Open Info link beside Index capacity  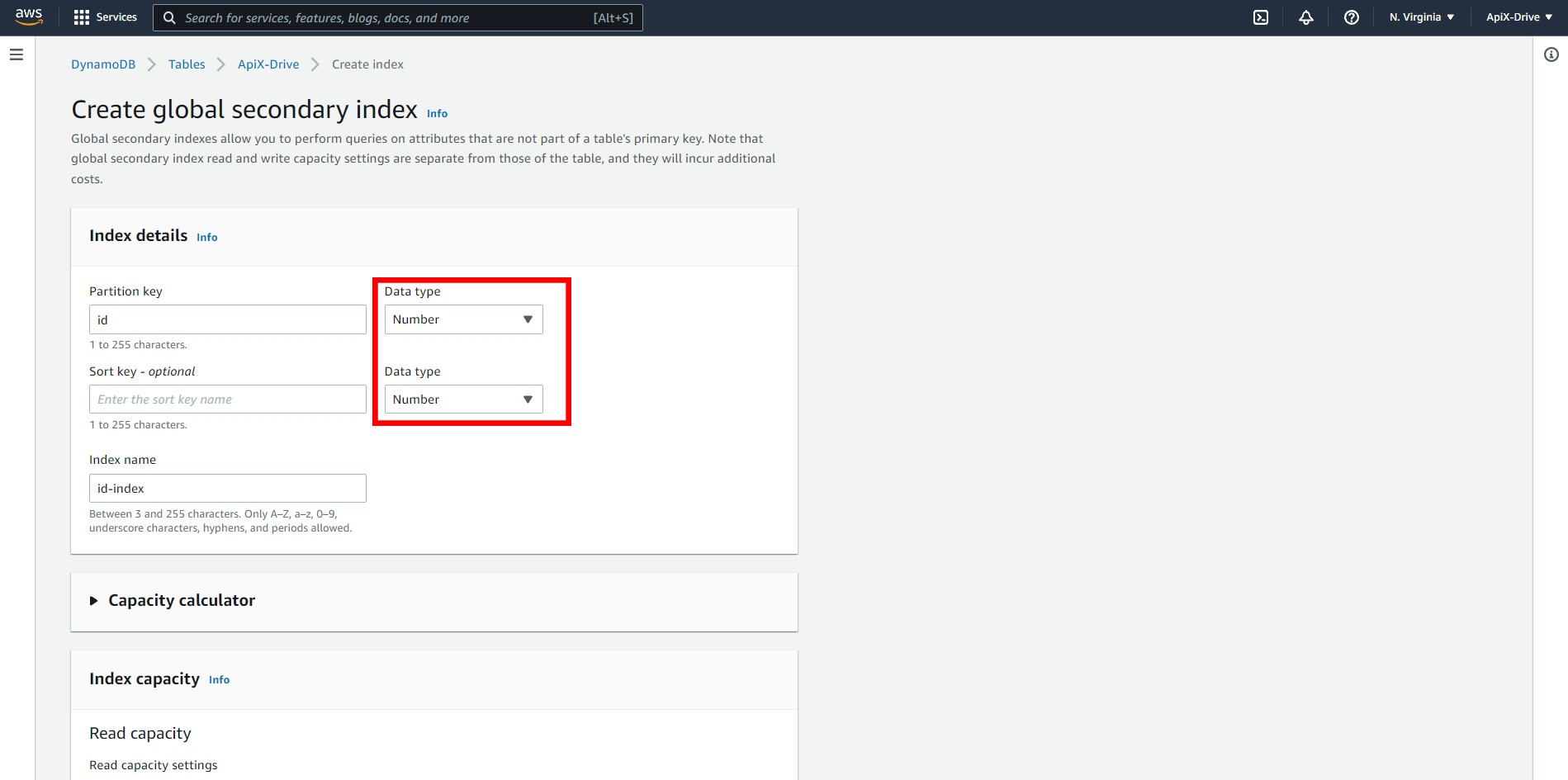coord(219,680)
